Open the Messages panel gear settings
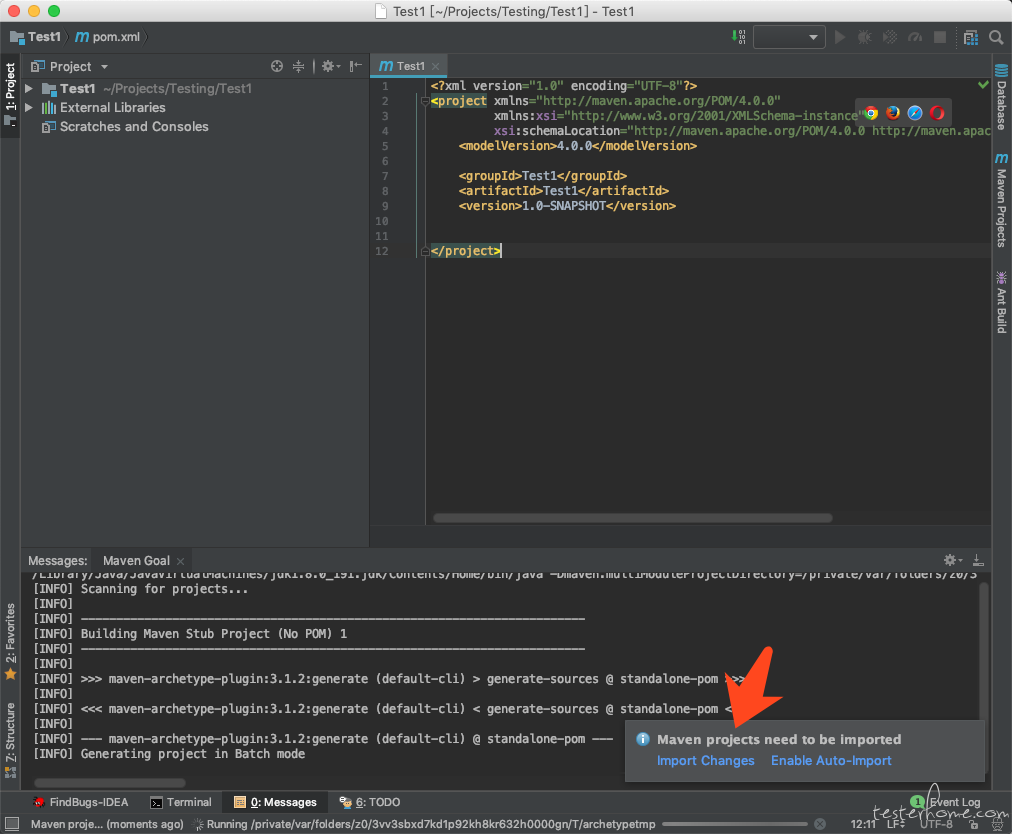The width and height of the screenshot is (1012, 834). click(953, 560)
